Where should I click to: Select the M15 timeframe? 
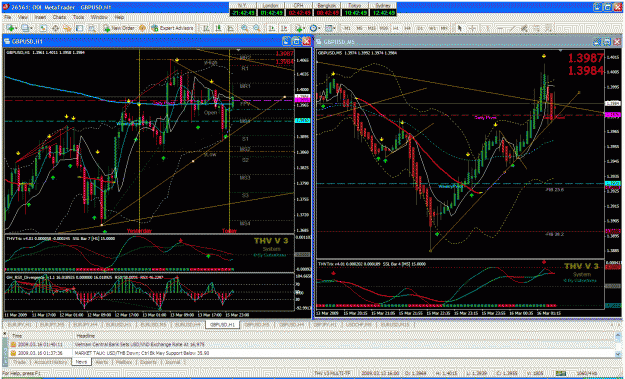372,28
